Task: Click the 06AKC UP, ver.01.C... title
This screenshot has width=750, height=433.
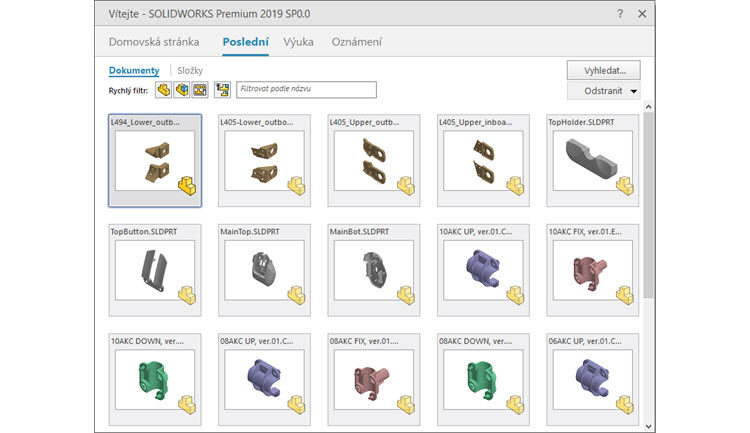Action: (x=585, y=341)
